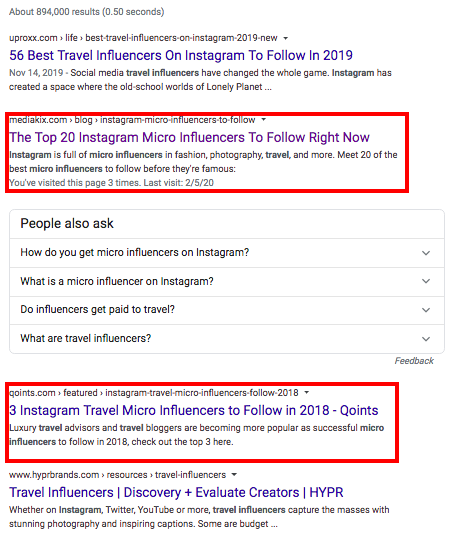This screenshot has width=456, height=541.
Task: Click the chevron icon beside 'Do influencers get paid'
Action: tap(426, 310)
